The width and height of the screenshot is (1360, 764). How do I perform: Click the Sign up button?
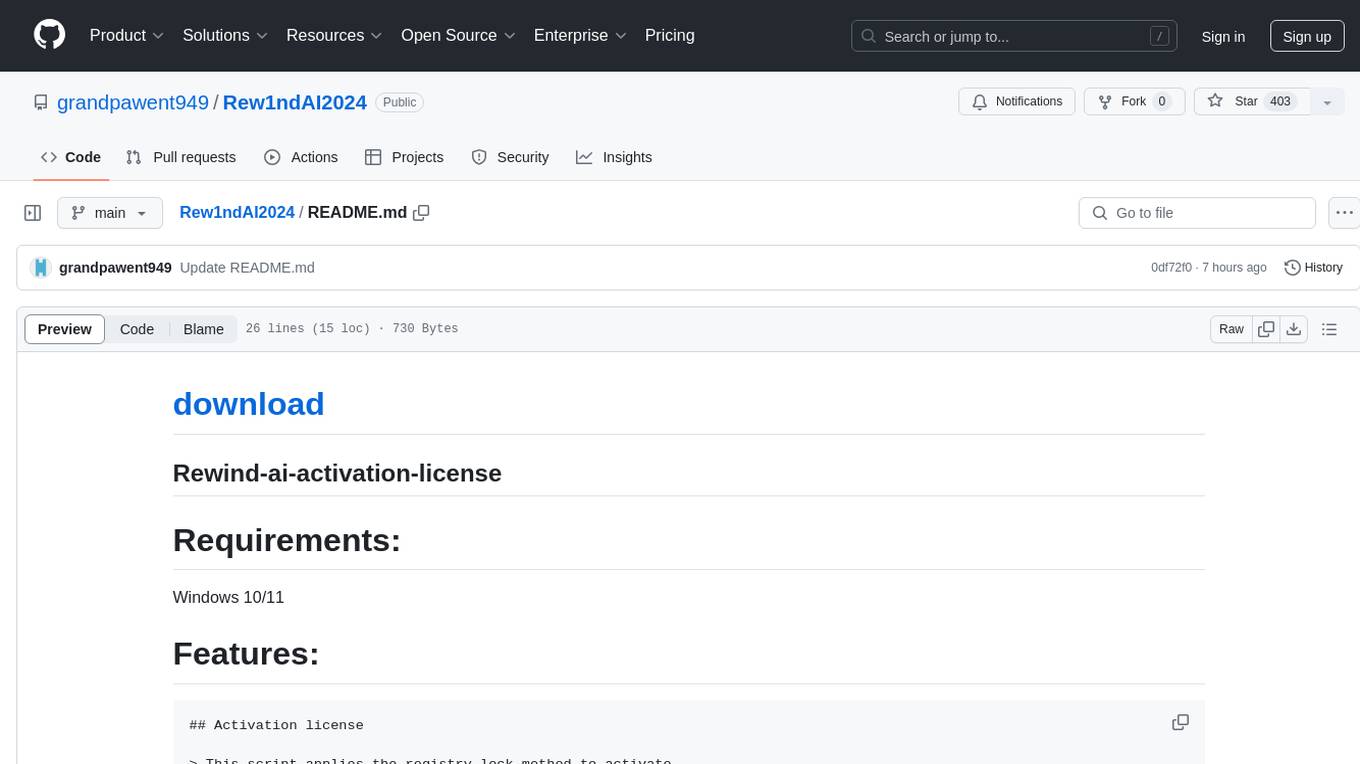(1307, 36)
